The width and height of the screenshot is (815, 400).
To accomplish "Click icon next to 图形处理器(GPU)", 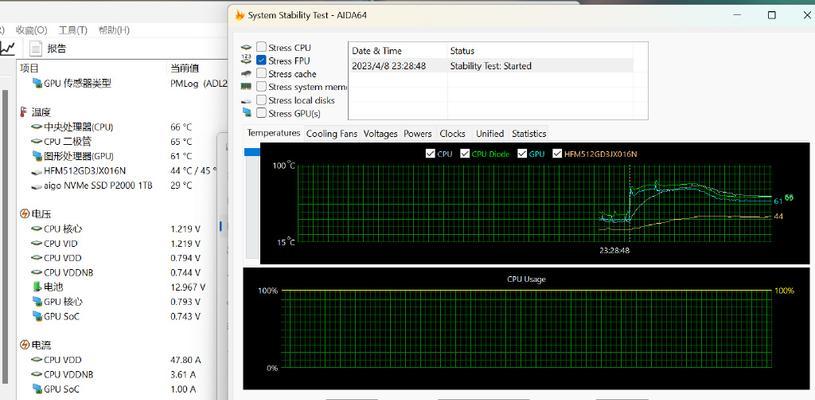I will 37,156.
